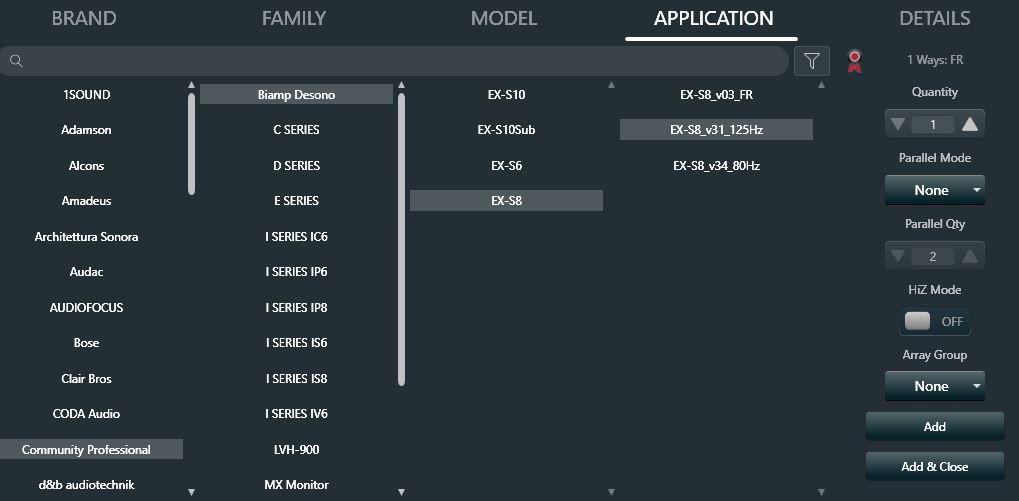1019x501 pixels.
Task: Select Bose brand
Action: [x=86, y=342]
